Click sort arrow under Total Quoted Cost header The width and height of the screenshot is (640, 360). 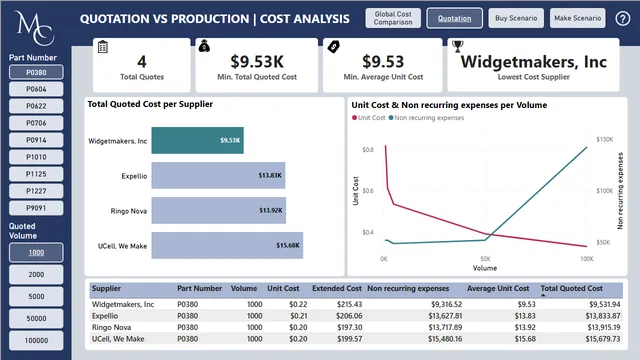pos(543,295)
